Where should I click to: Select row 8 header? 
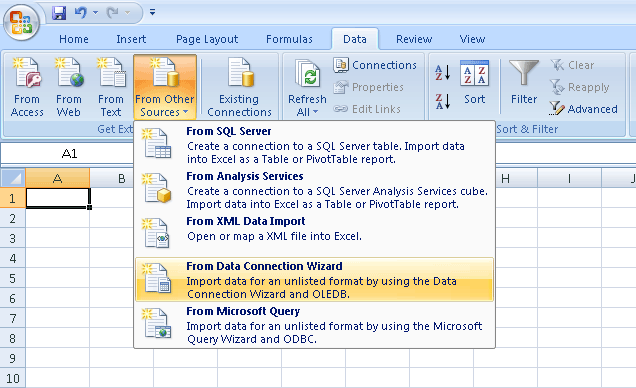[13, 339]
